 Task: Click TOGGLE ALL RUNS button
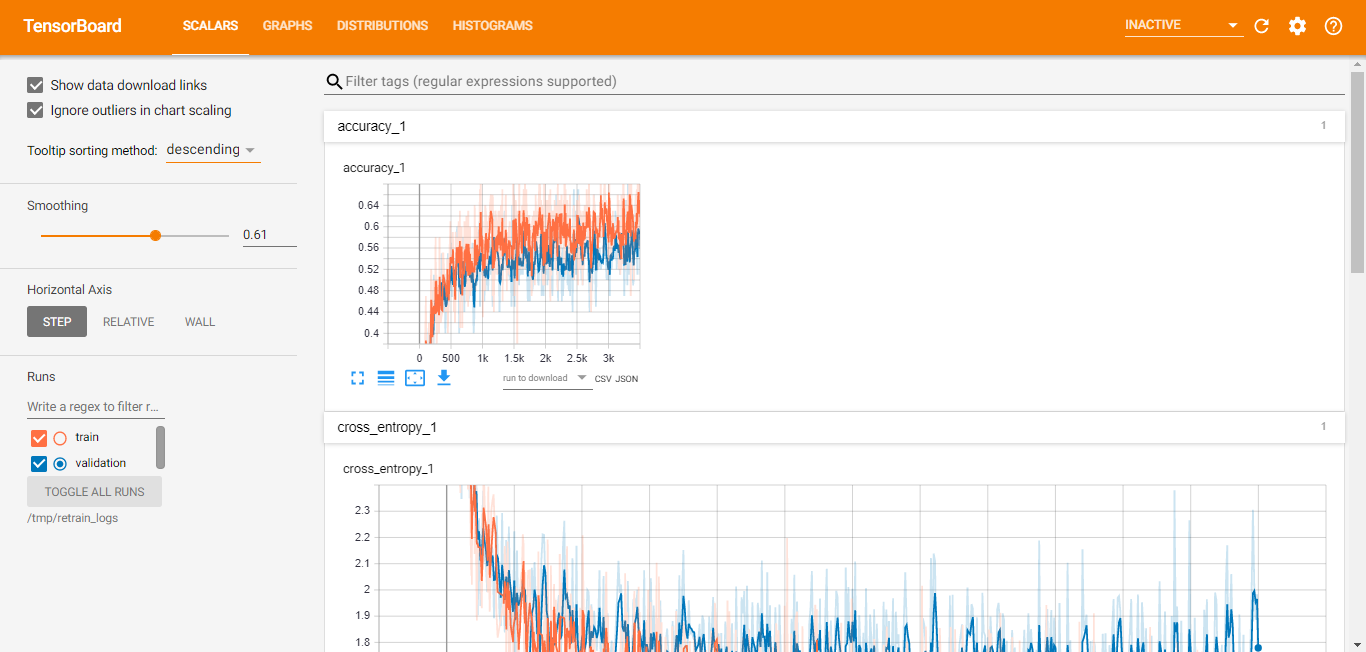[x=94, y=492]
